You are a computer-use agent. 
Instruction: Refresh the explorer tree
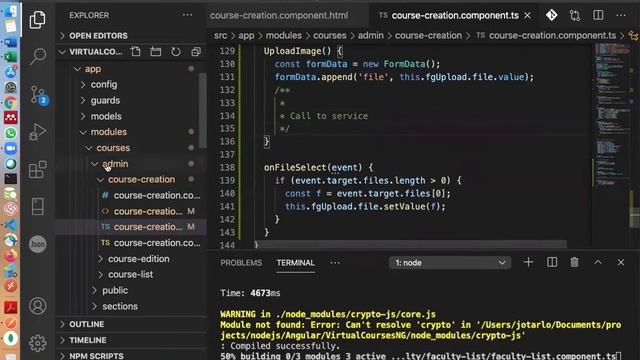[176, 52]
